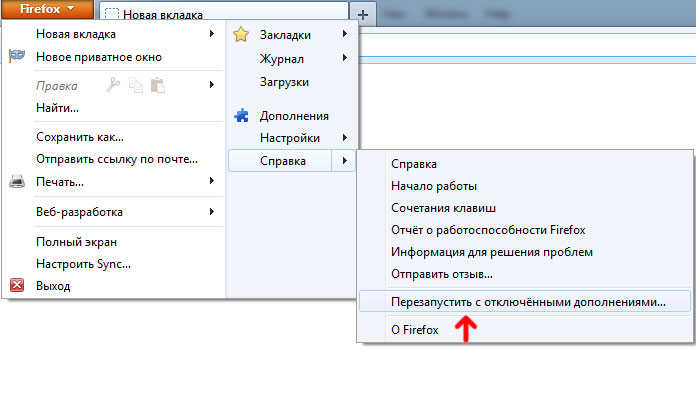Click the bookmarks star icon
Image resolution: width=696 pixels, height=419 pixels.
click(x=241, y=36)
